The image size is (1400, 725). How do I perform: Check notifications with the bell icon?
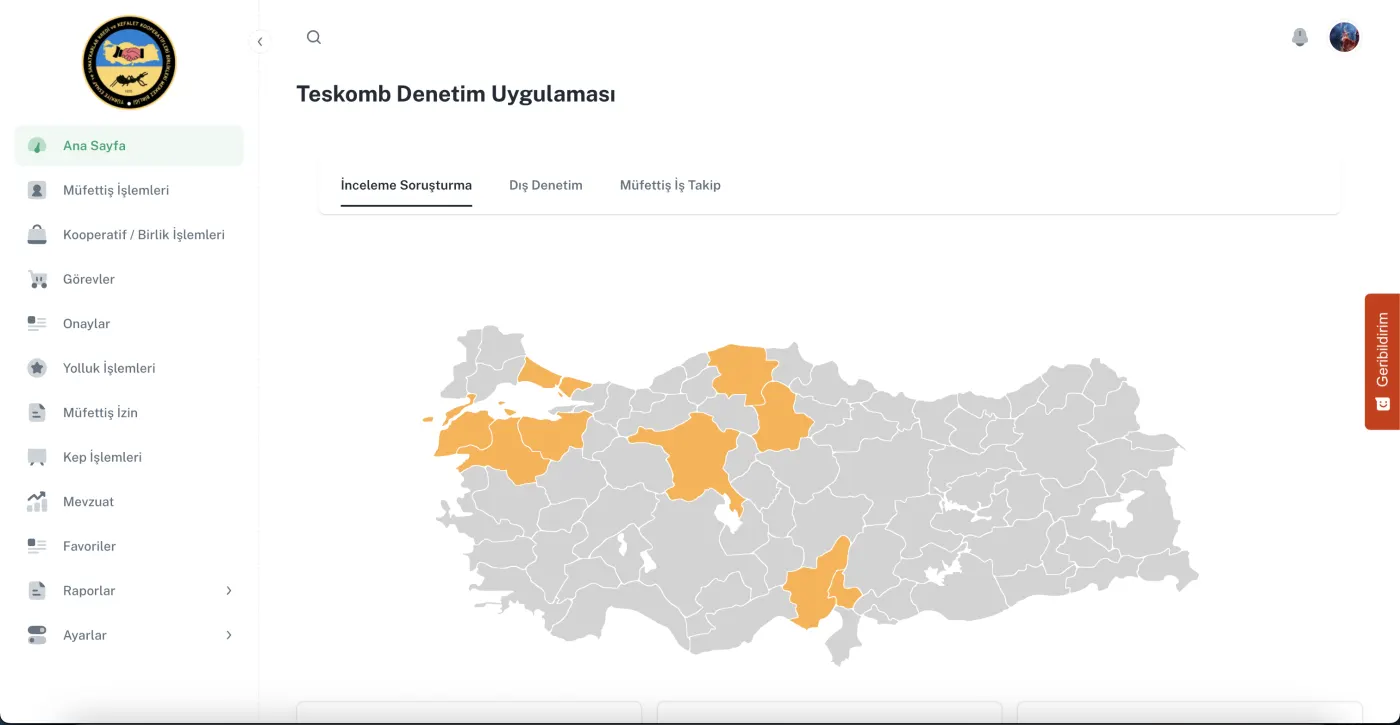click(x=1300, y=37)
